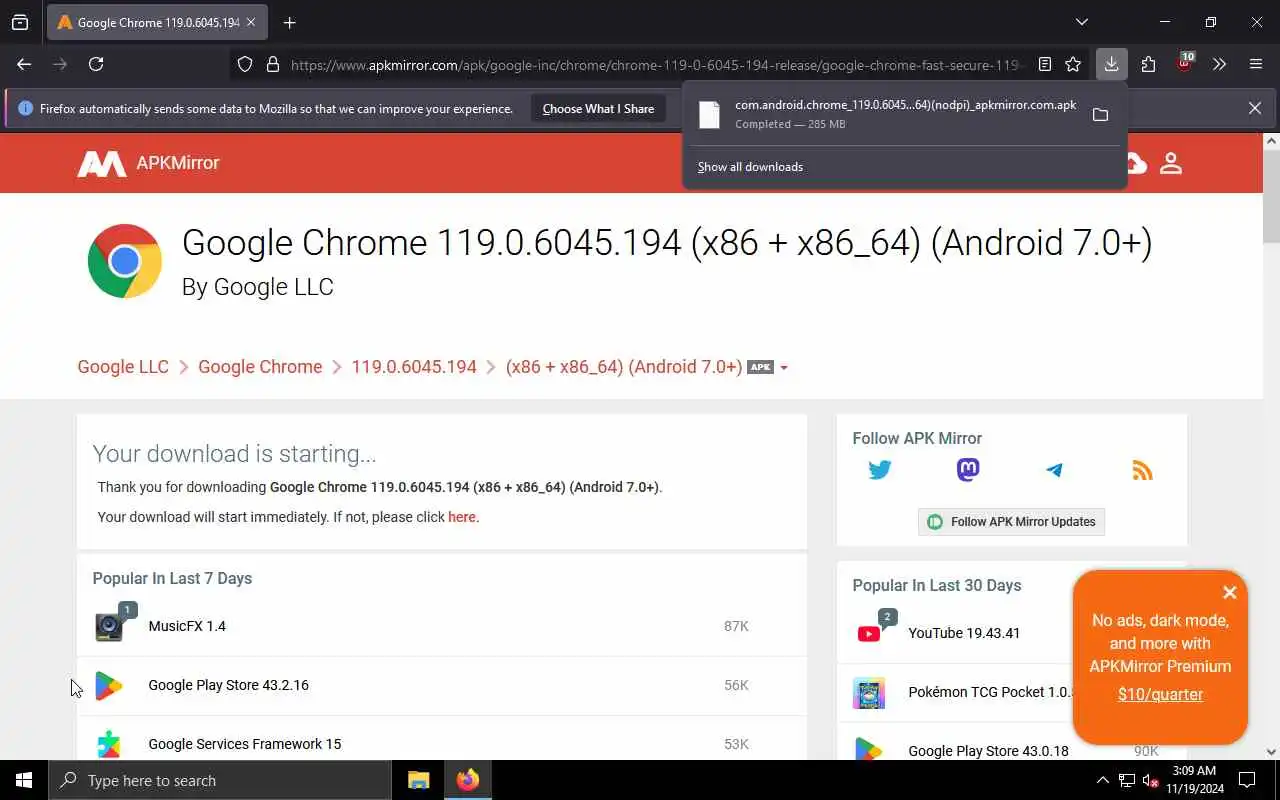The height and width of the screenshot is (800, 1280).
Task: Open the muted volume tray icon
Action: [1151, 780]
